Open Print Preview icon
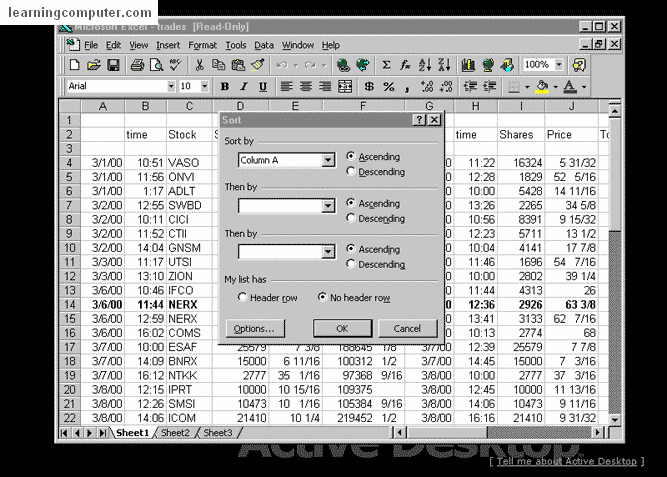The image size is (667, 477). [157, 65]
